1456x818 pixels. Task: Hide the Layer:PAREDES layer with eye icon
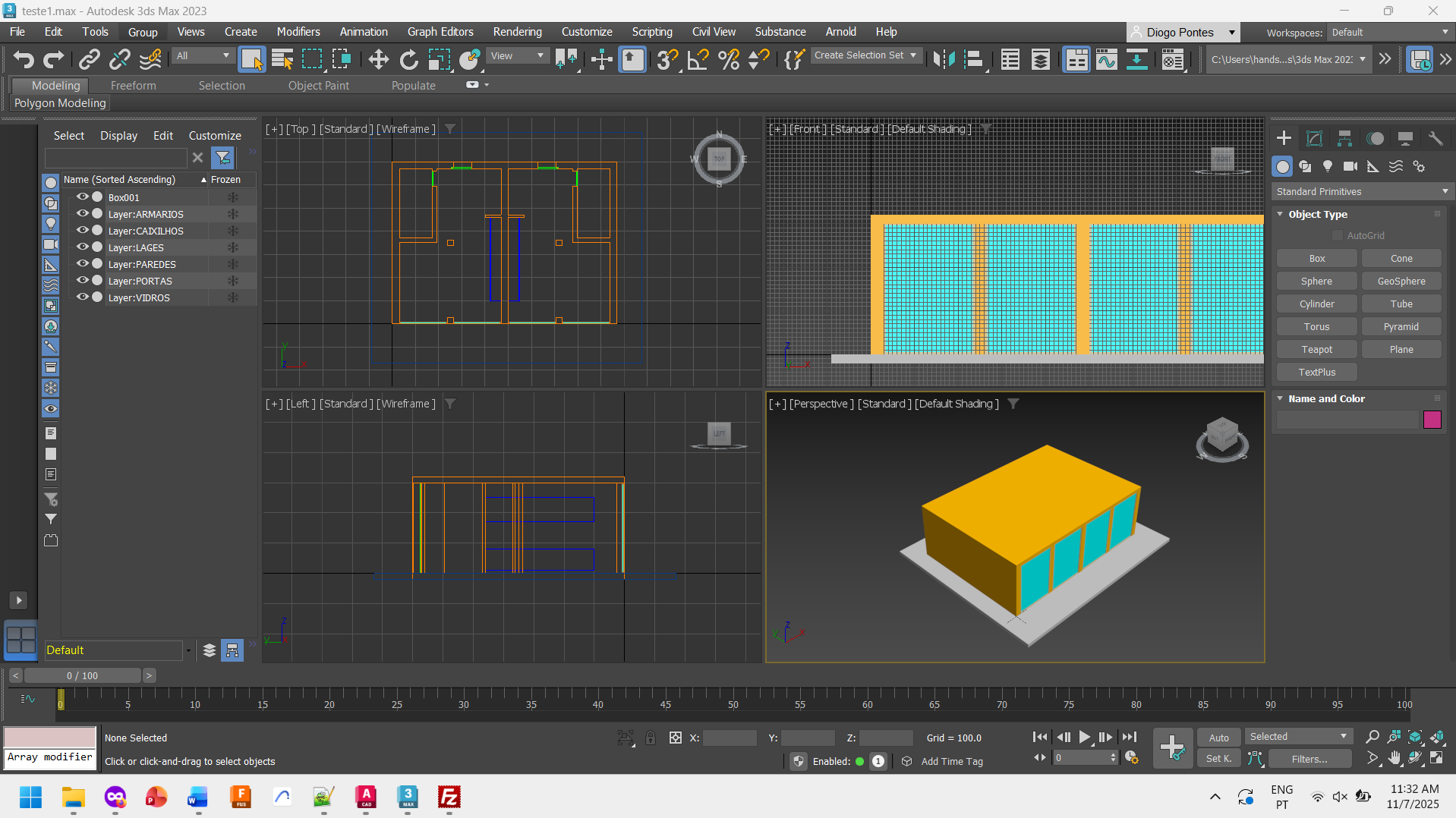(x=82, y=264)
